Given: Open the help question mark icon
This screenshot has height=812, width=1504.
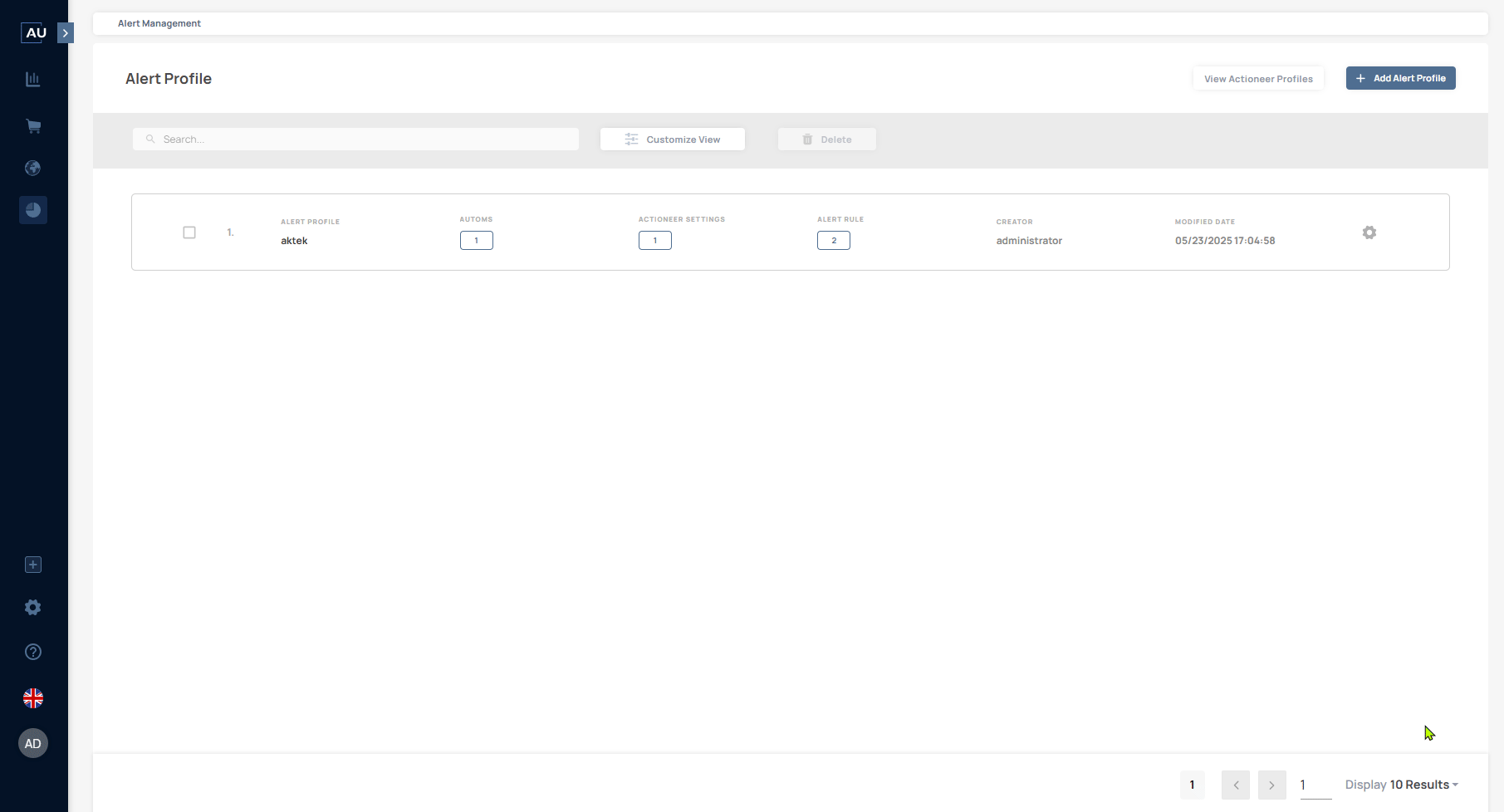Looking at the screenshot, I should pos(33,652).
